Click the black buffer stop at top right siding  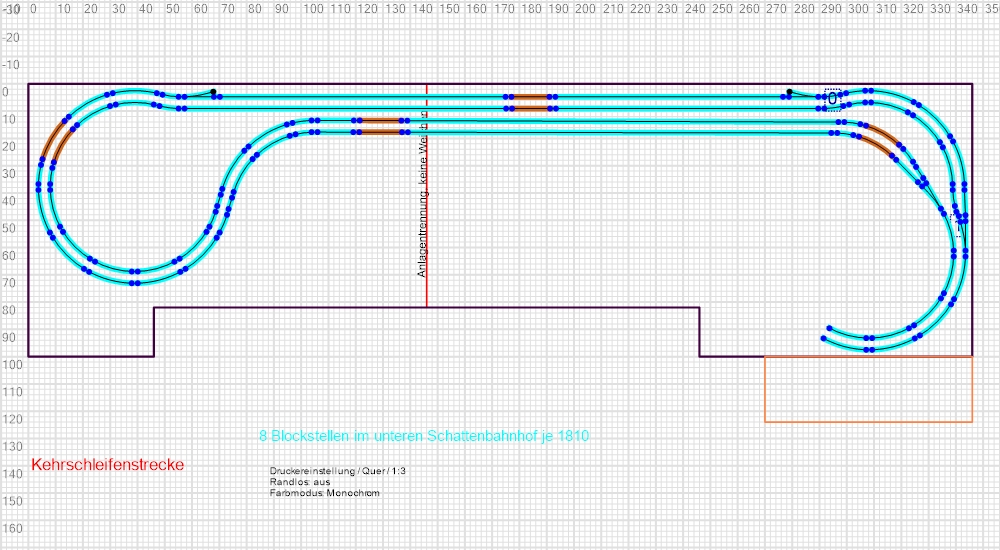click(x=789, y=92)
